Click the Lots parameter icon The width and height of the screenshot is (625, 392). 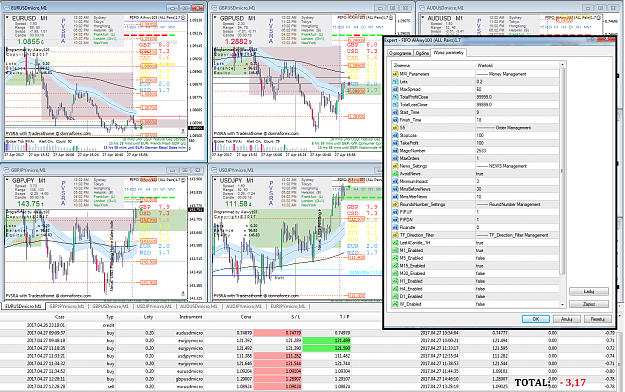[x=395, y=81]
